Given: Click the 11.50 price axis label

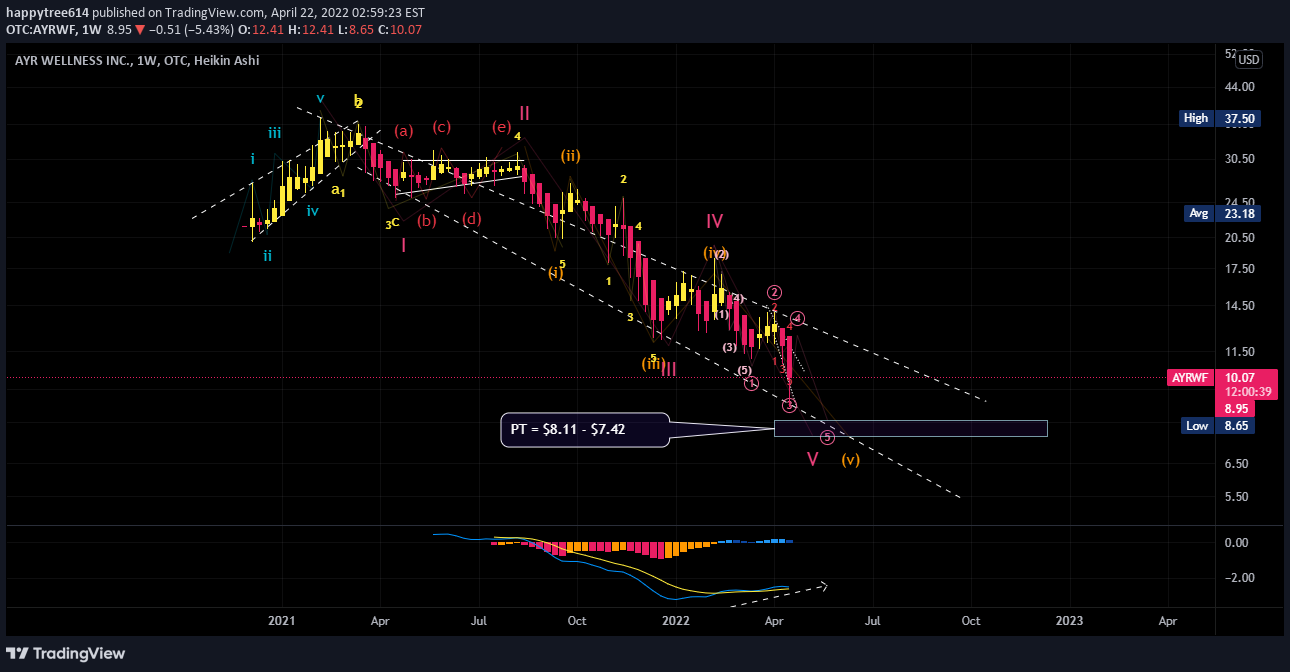Looking at the screenshot, I should [x=1240, y=352].
